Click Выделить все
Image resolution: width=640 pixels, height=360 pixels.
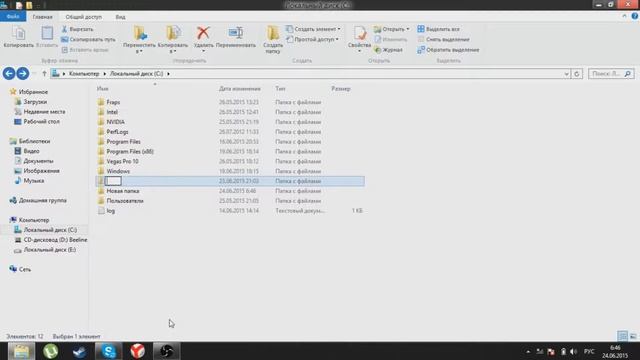[438, 29]
